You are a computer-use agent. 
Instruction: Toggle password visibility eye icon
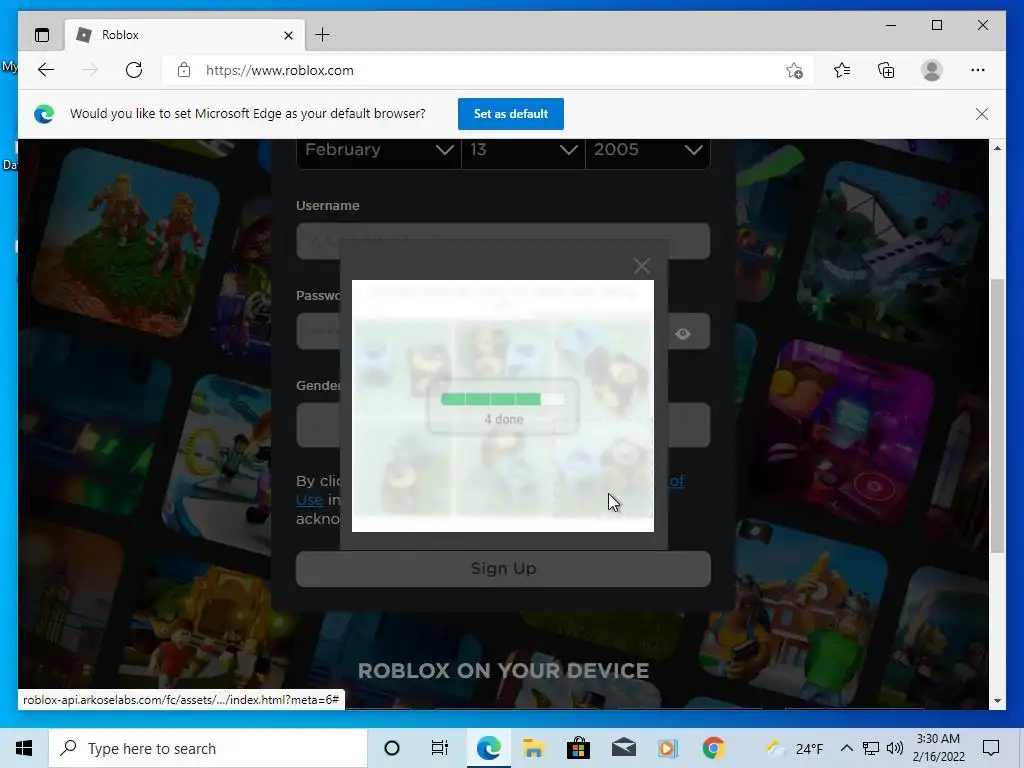683,334
